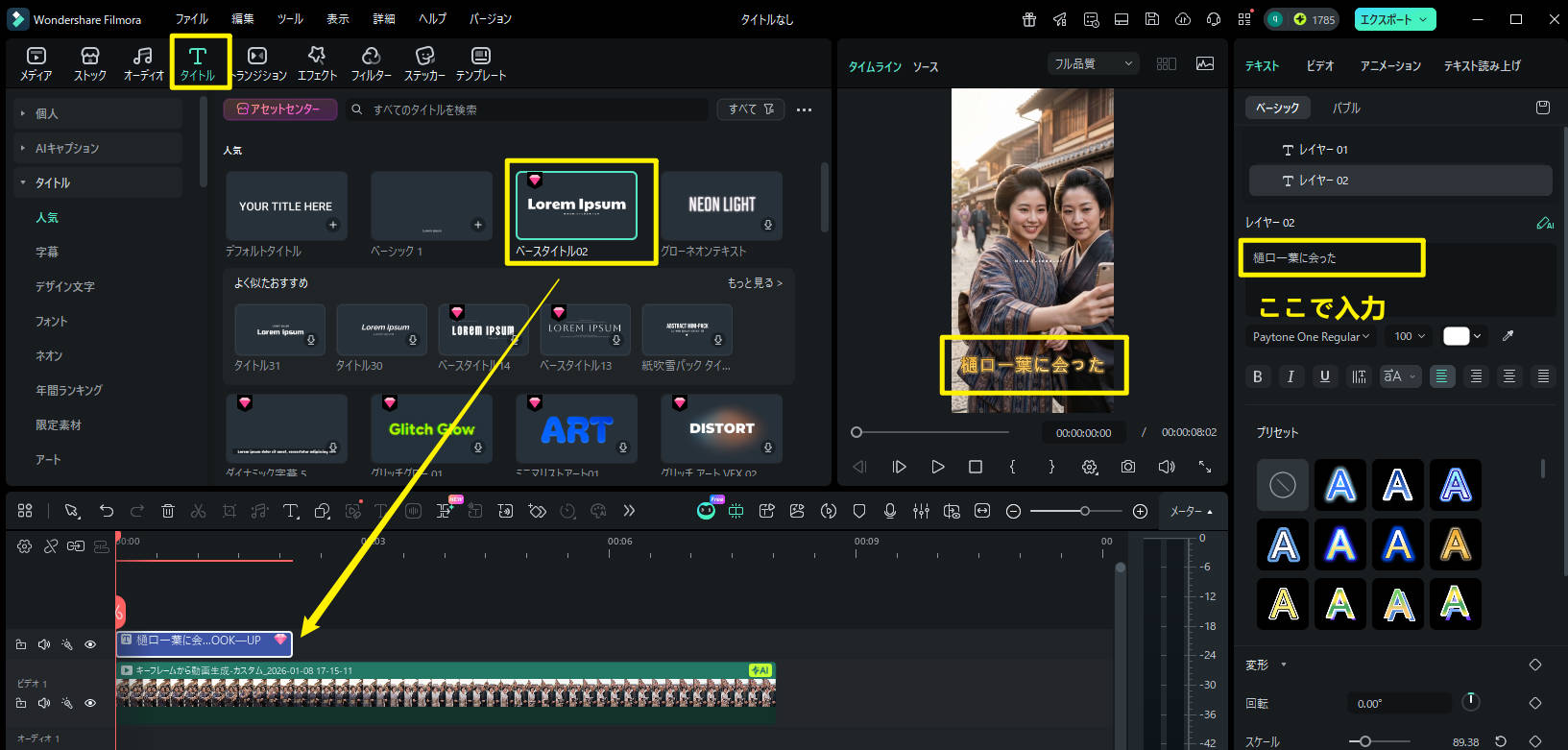Toggle underline text formatting
Viewport: 1568px width, 750px height.
point(1325,376)
